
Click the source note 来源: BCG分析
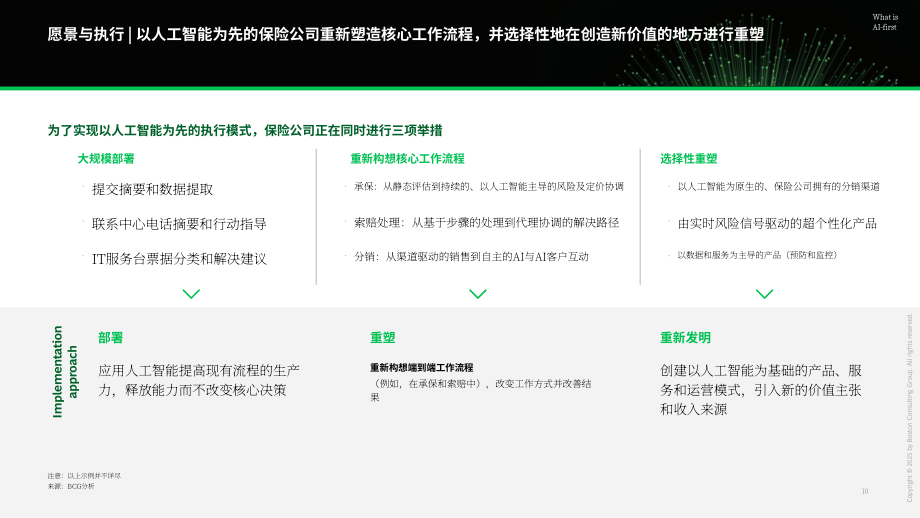pyautogui.click(x=71, y=486)
